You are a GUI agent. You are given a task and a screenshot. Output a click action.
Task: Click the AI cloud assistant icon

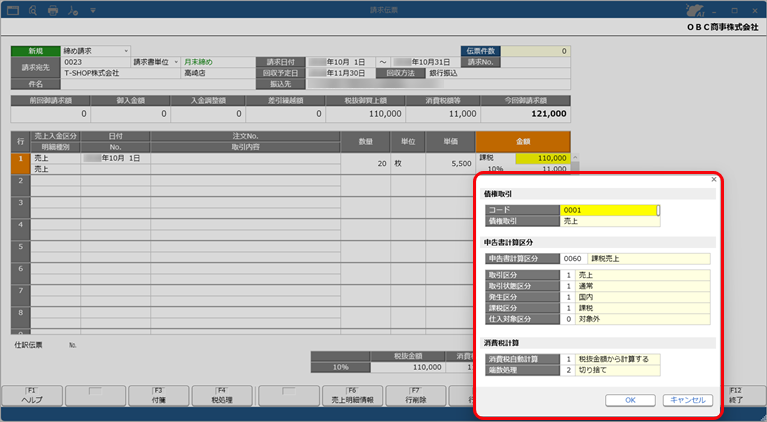click(x=695, y=10)
